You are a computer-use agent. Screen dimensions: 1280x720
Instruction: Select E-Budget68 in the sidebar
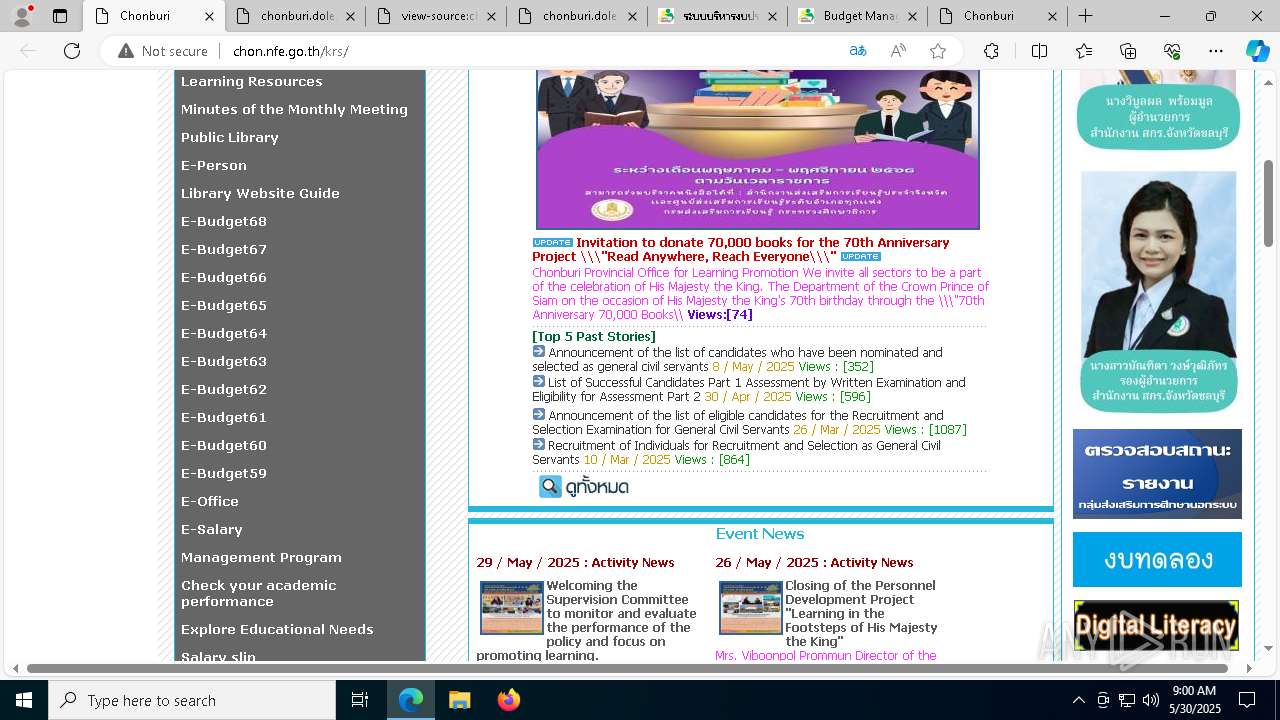tap(224, 222)
